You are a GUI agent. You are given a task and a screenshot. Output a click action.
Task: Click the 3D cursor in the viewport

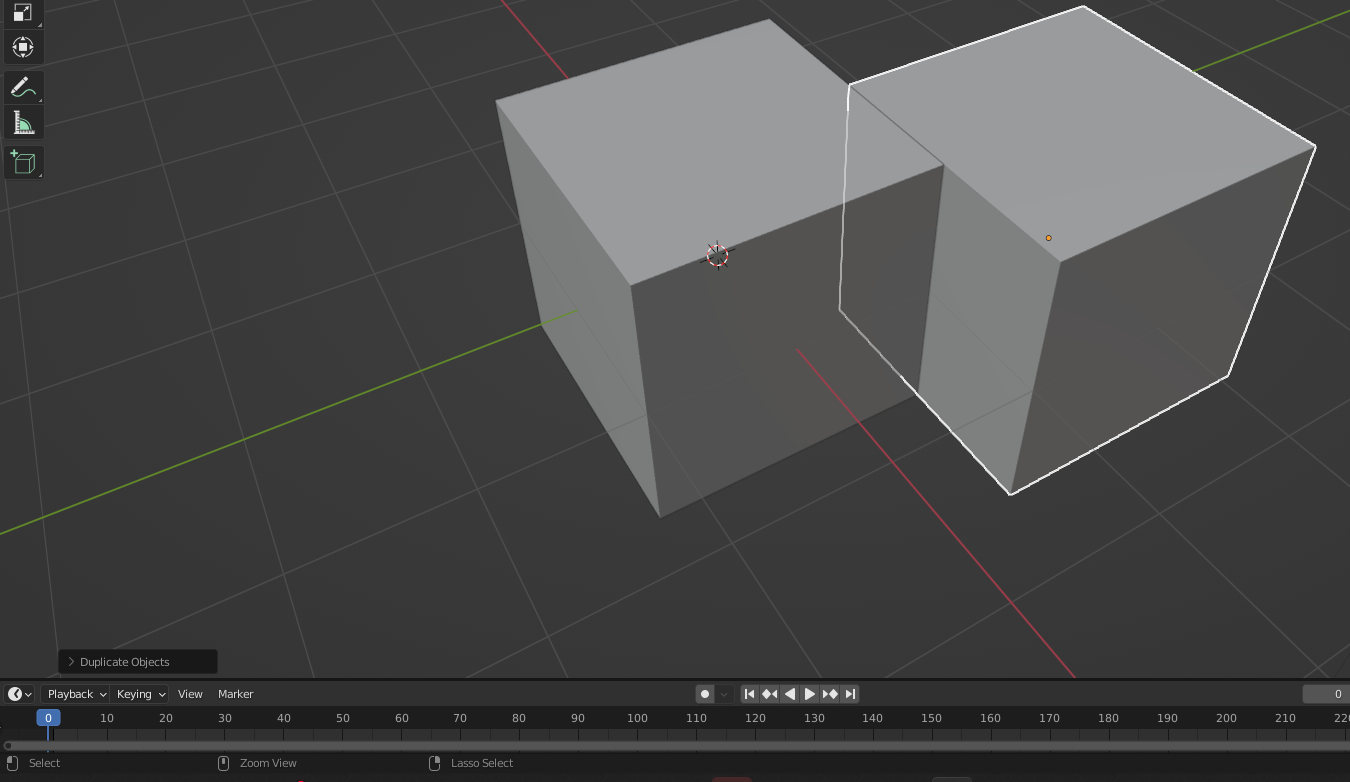717,255
